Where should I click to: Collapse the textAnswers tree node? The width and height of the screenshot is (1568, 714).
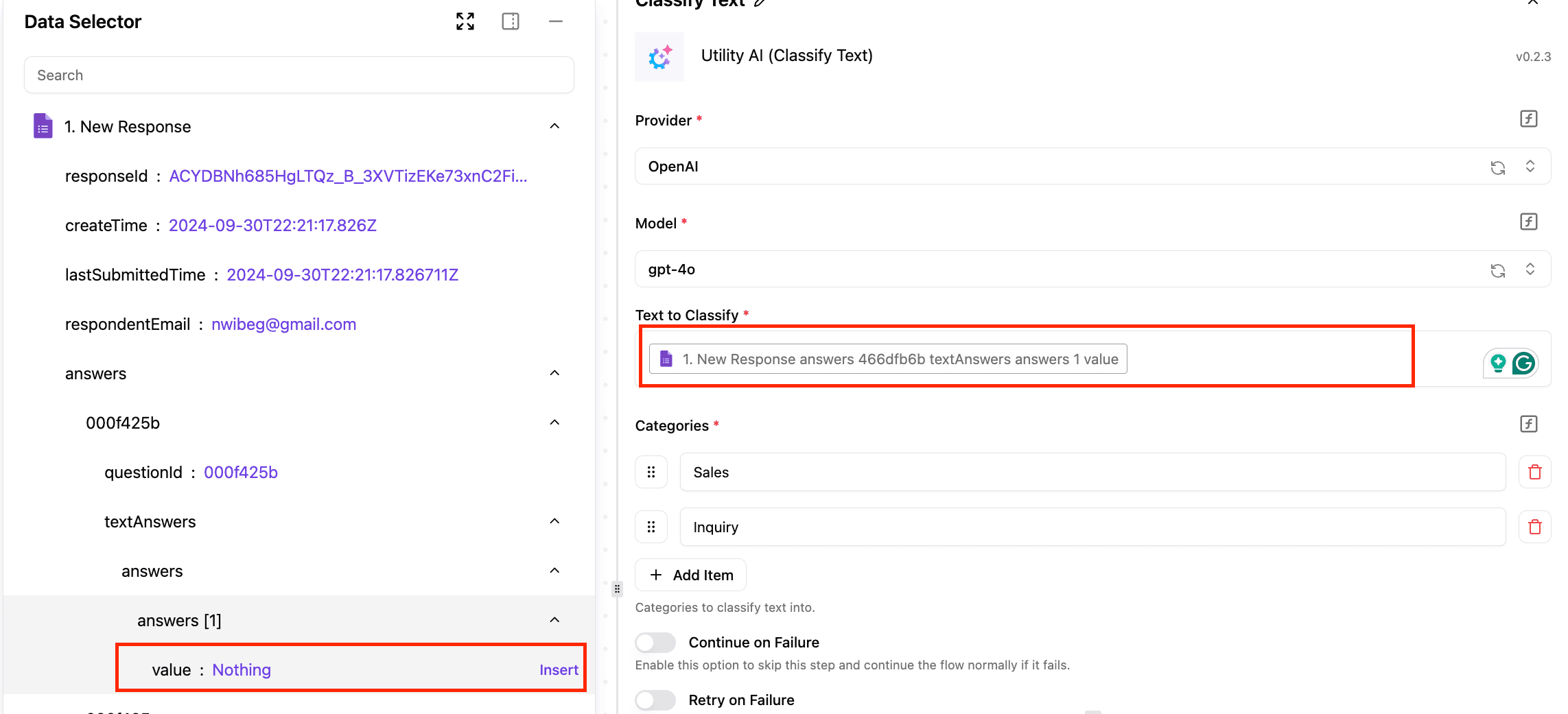click(x=554, y=521)
